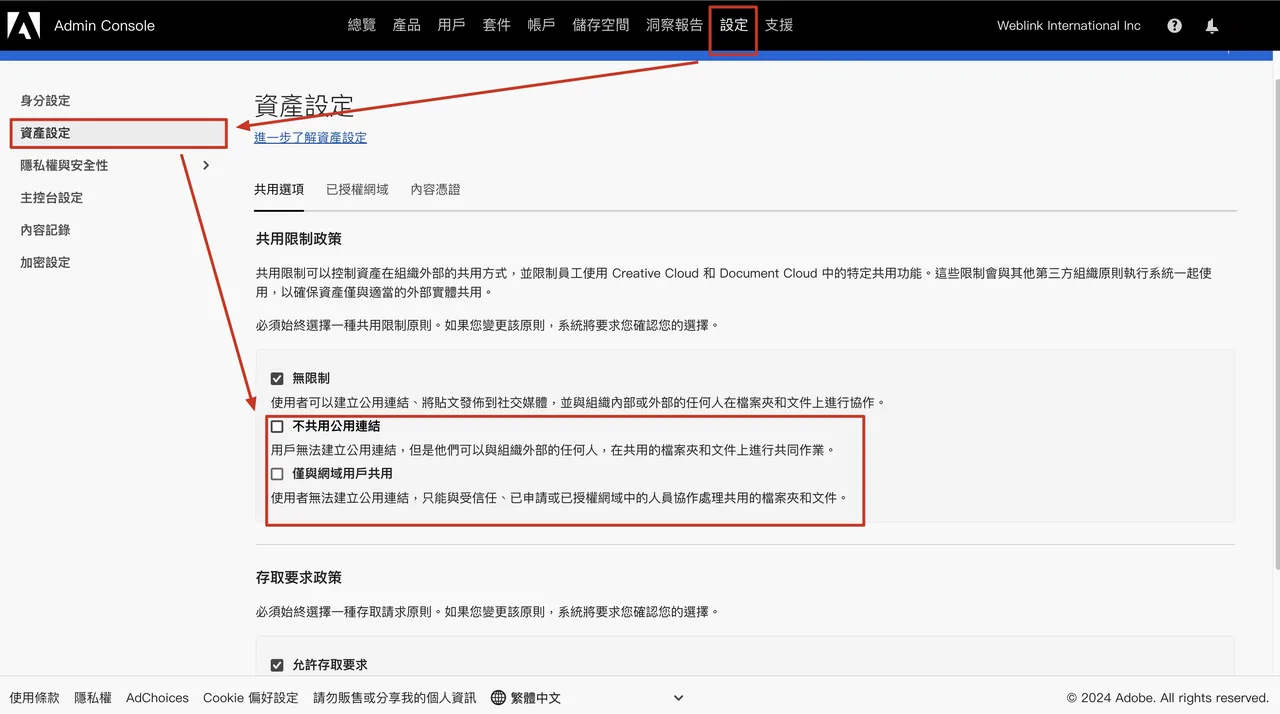Select 隱私權與安全性 in the sidebar

click(65, 165)
